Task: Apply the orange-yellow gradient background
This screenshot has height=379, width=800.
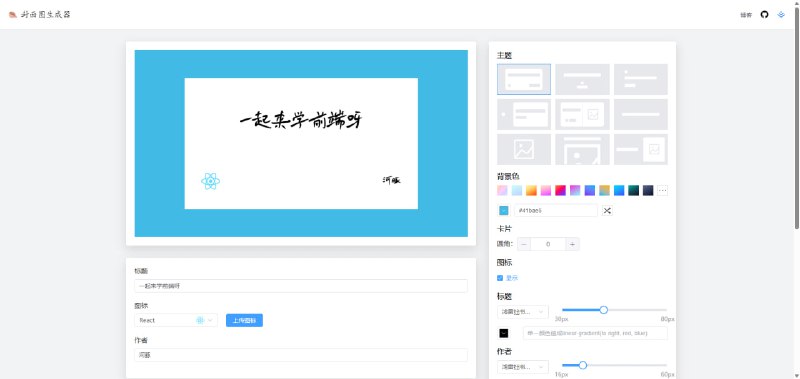Action: [532, 190]
